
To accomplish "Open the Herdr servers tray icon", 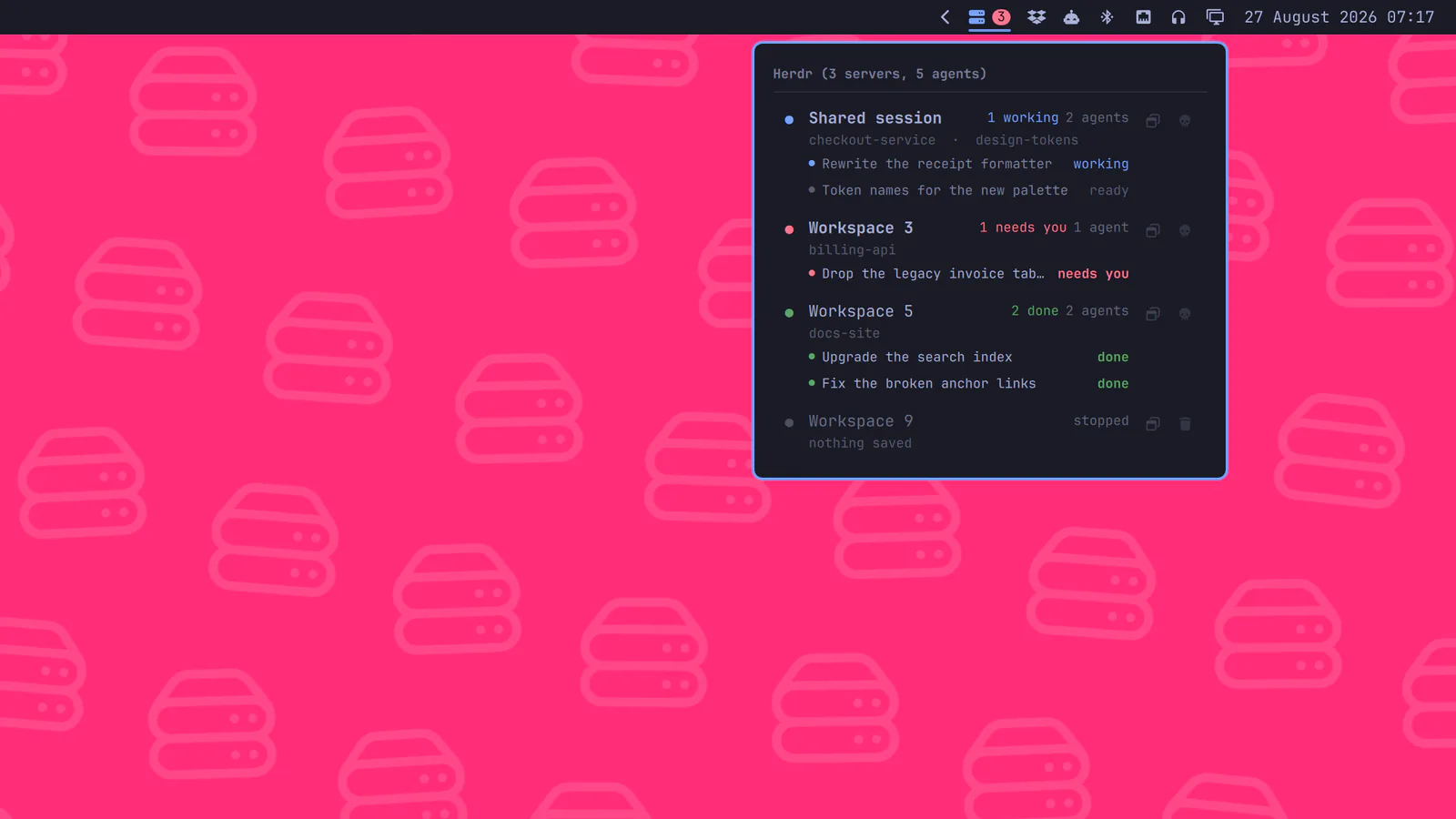I will 976,17.
